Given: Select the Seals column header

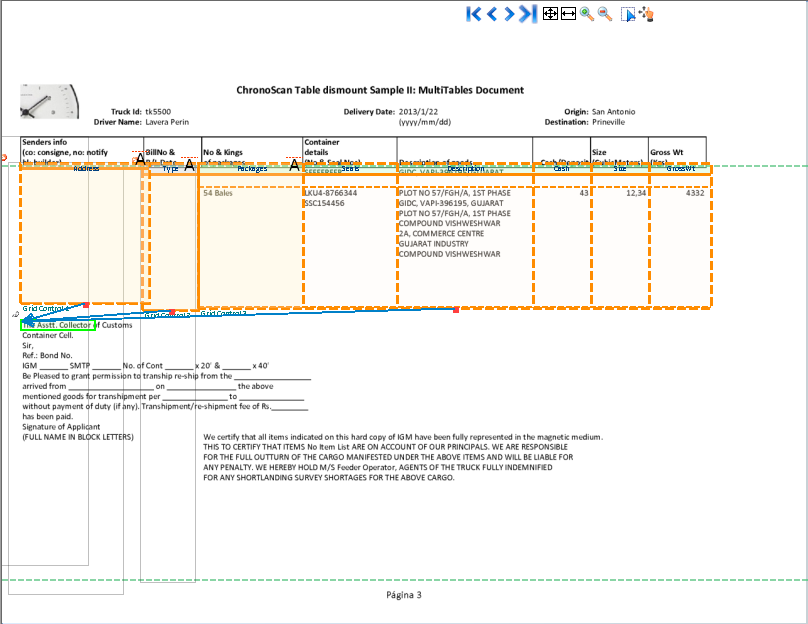Looking at the screenshot, I should [350, 168].
